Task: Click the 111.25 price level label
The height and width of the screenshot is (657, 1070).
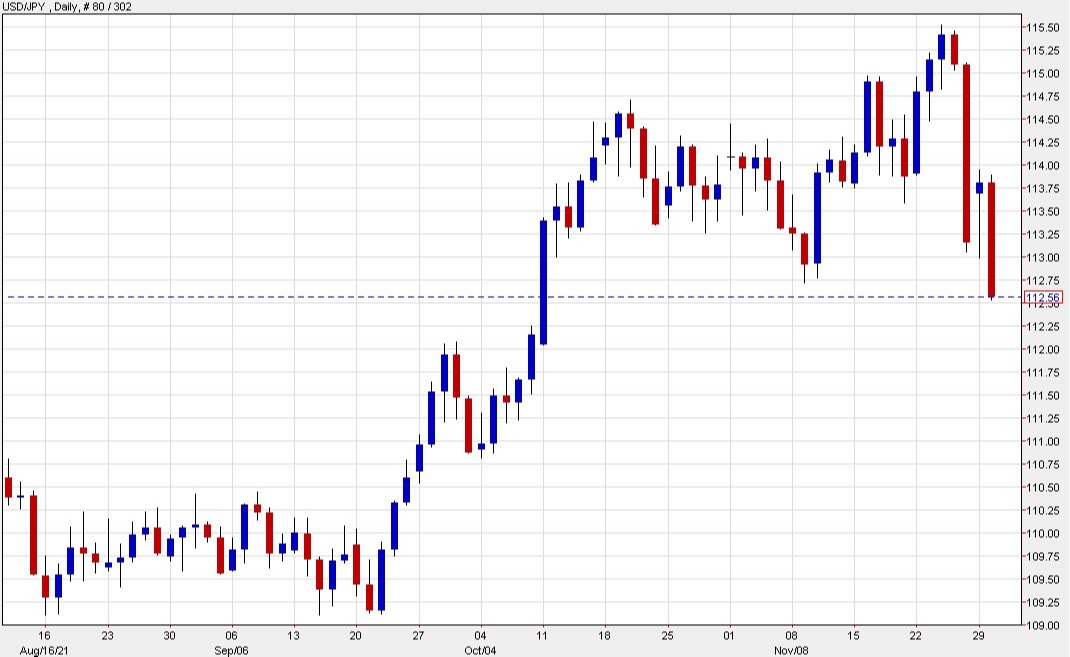Action: 1043,419
